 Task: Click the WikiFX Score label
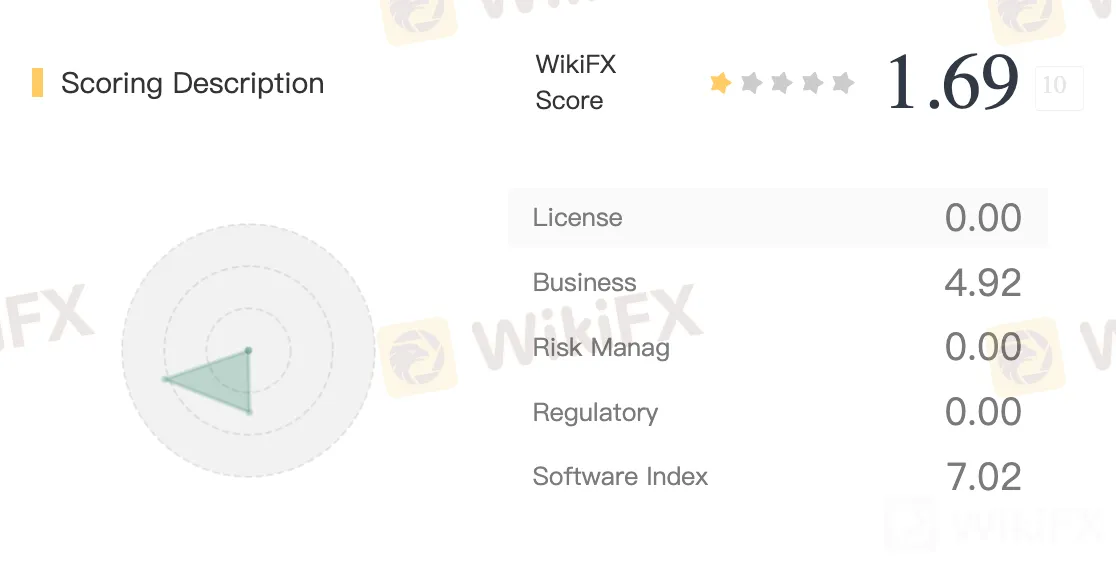coord(575,83)
